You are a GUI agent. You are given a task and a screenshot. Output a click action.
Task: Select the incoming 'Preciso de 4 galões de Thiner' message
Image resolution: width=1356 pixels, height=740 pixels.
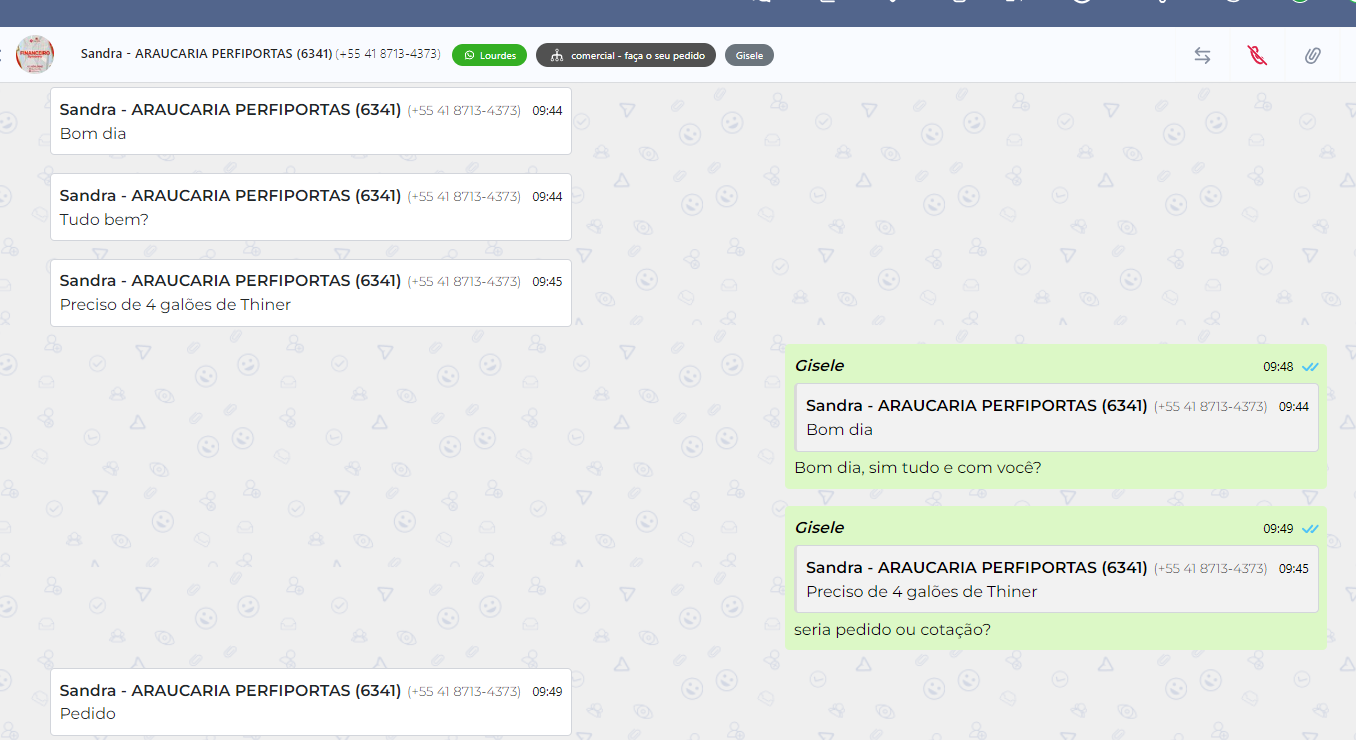pyautogui.click(x=310, y=293)
